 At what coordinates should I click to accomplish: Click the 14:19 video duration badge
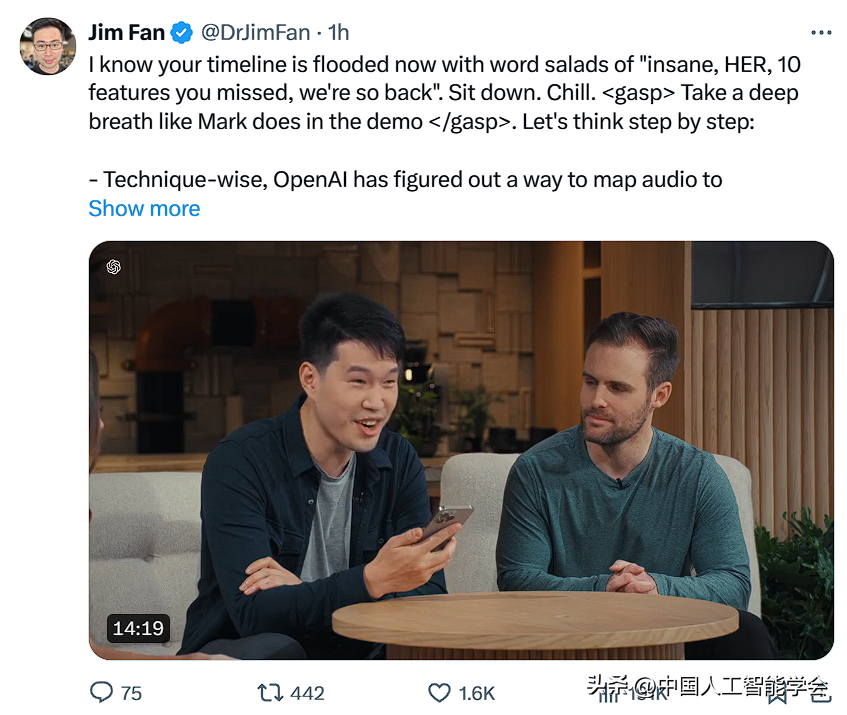click(x=138, y=628)
